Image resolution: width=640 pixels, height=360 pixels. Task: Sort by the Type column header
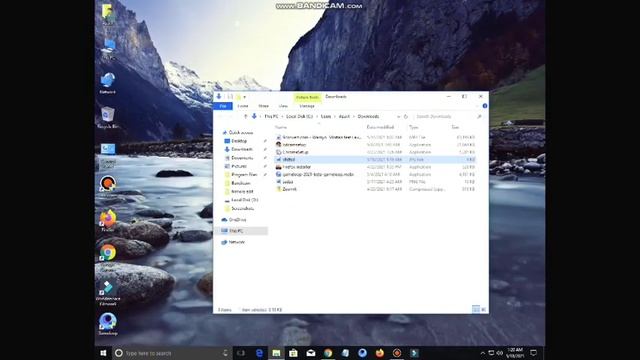pos(414,127)
